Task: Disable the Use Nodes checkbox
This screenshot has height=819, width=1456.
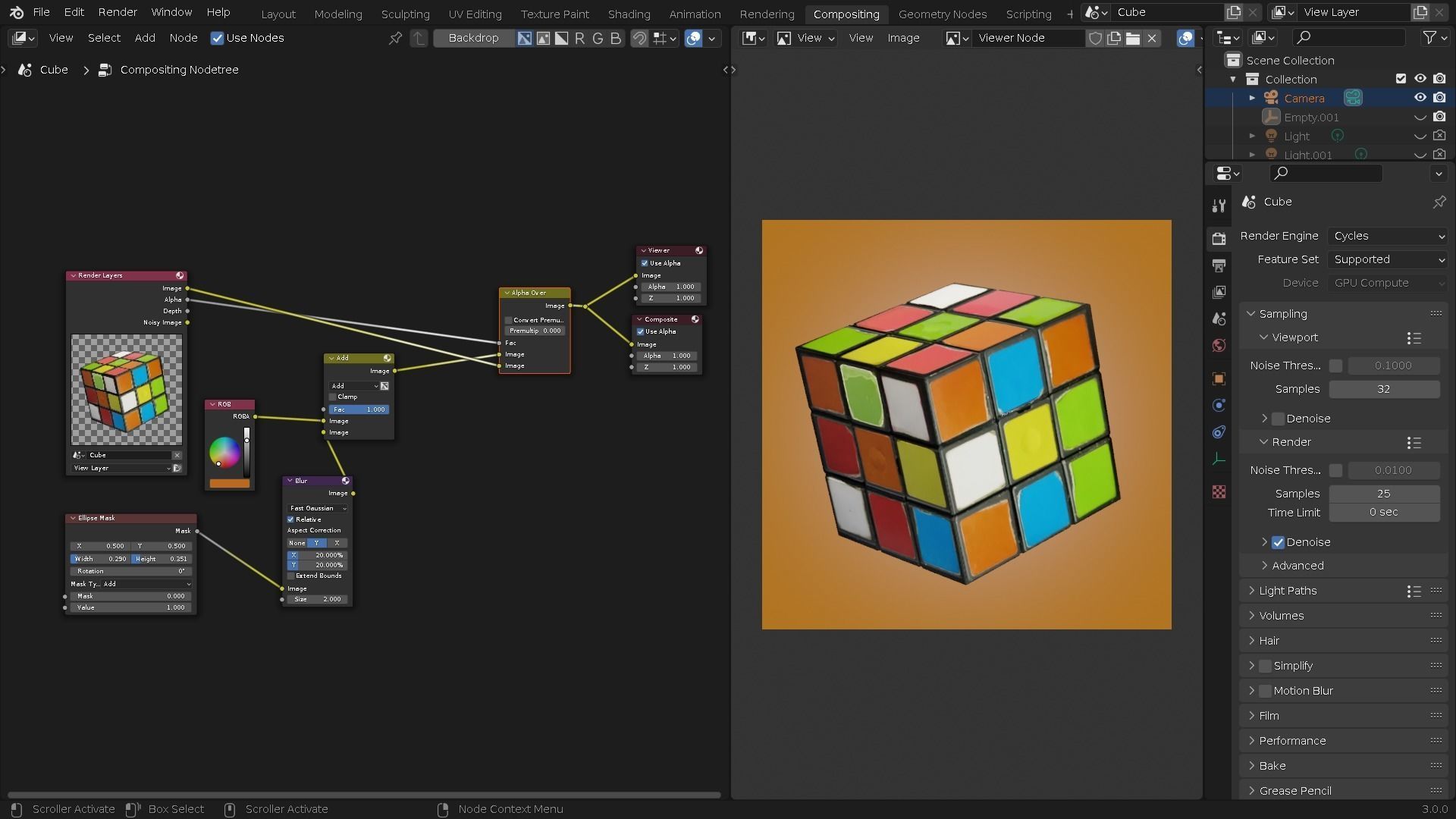Action: [x=218, y=38]
